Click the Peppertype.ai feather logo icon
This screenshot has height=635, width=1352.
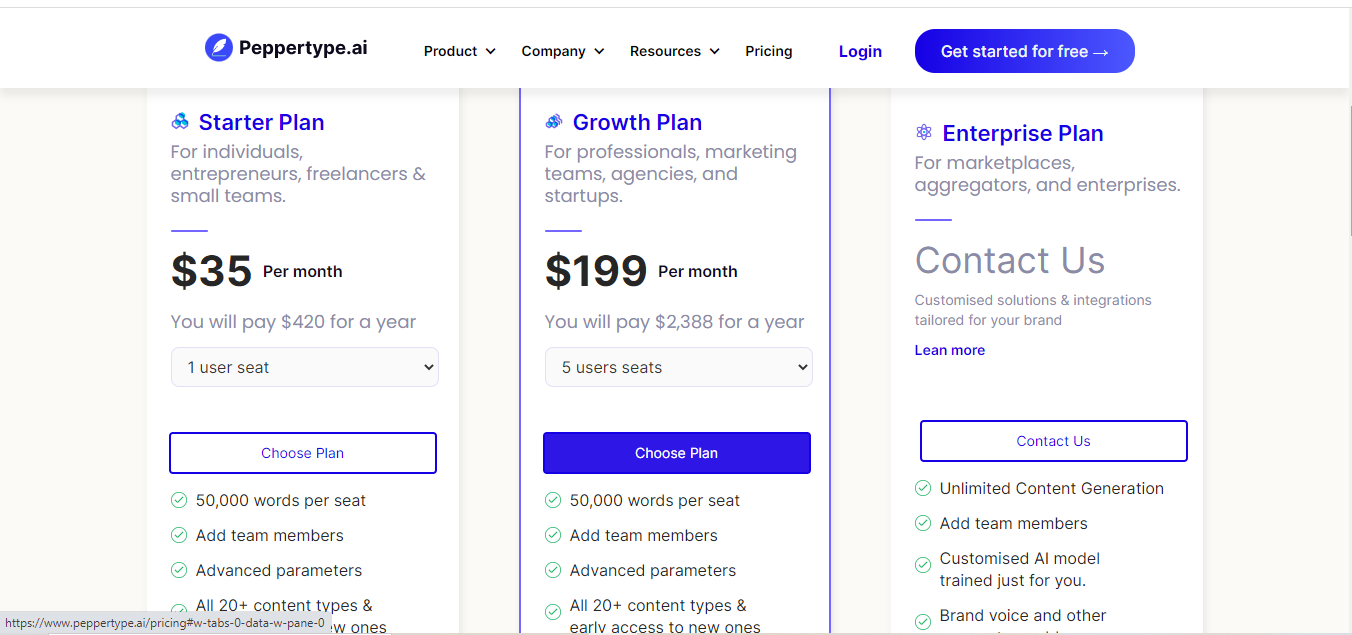[x=218, y=48]
